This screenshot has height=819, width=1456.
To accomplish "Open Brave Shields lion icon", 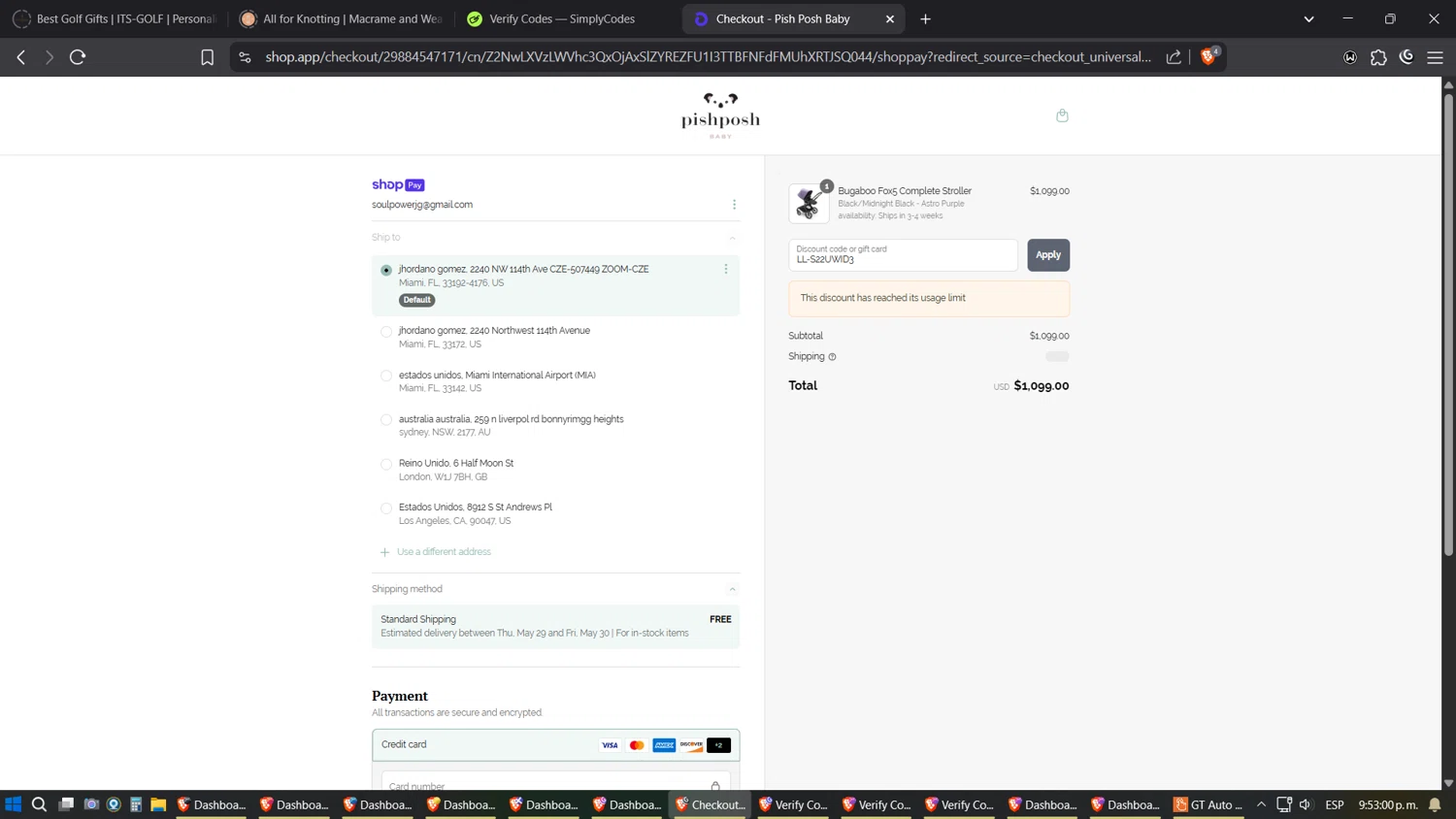I will click(x=1208, y=56).
